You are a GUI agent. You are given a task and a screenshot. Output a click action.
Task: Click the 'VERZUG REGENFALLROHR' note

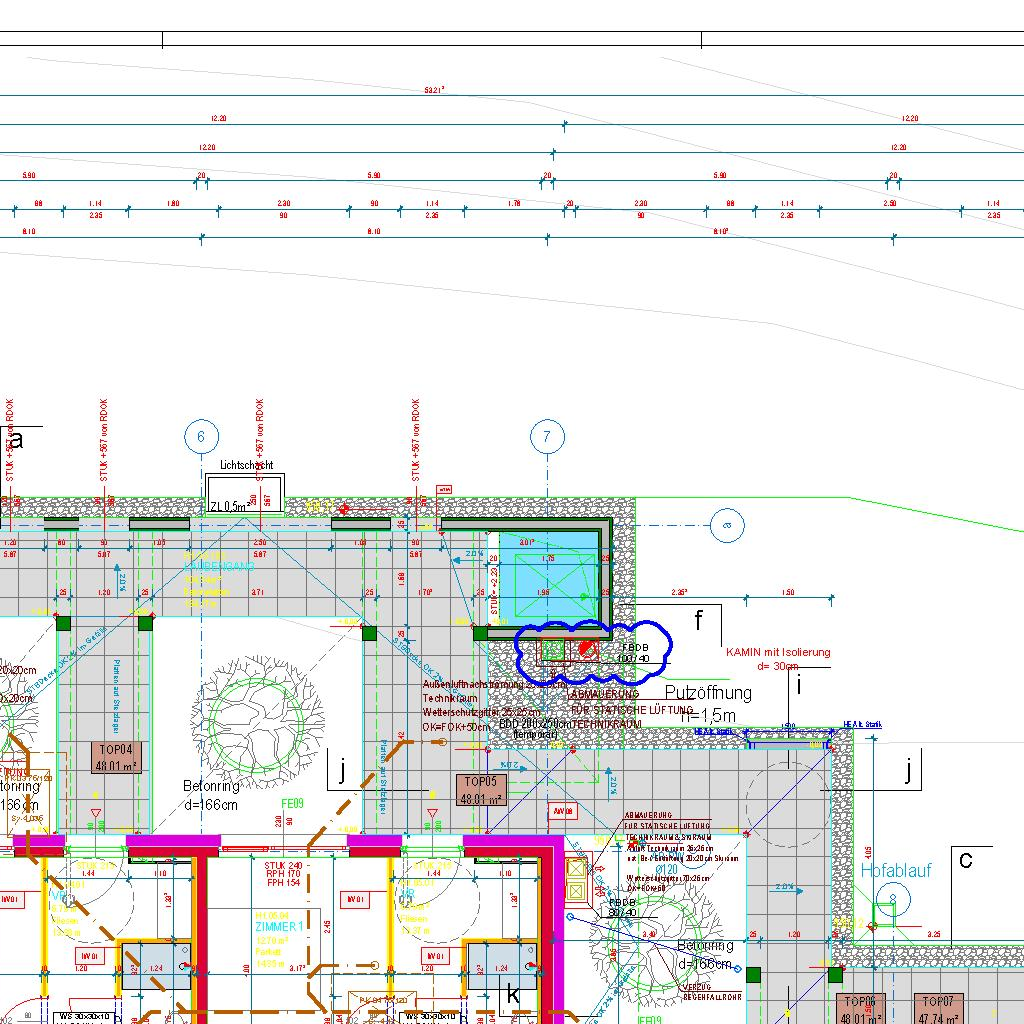point(712,992)
